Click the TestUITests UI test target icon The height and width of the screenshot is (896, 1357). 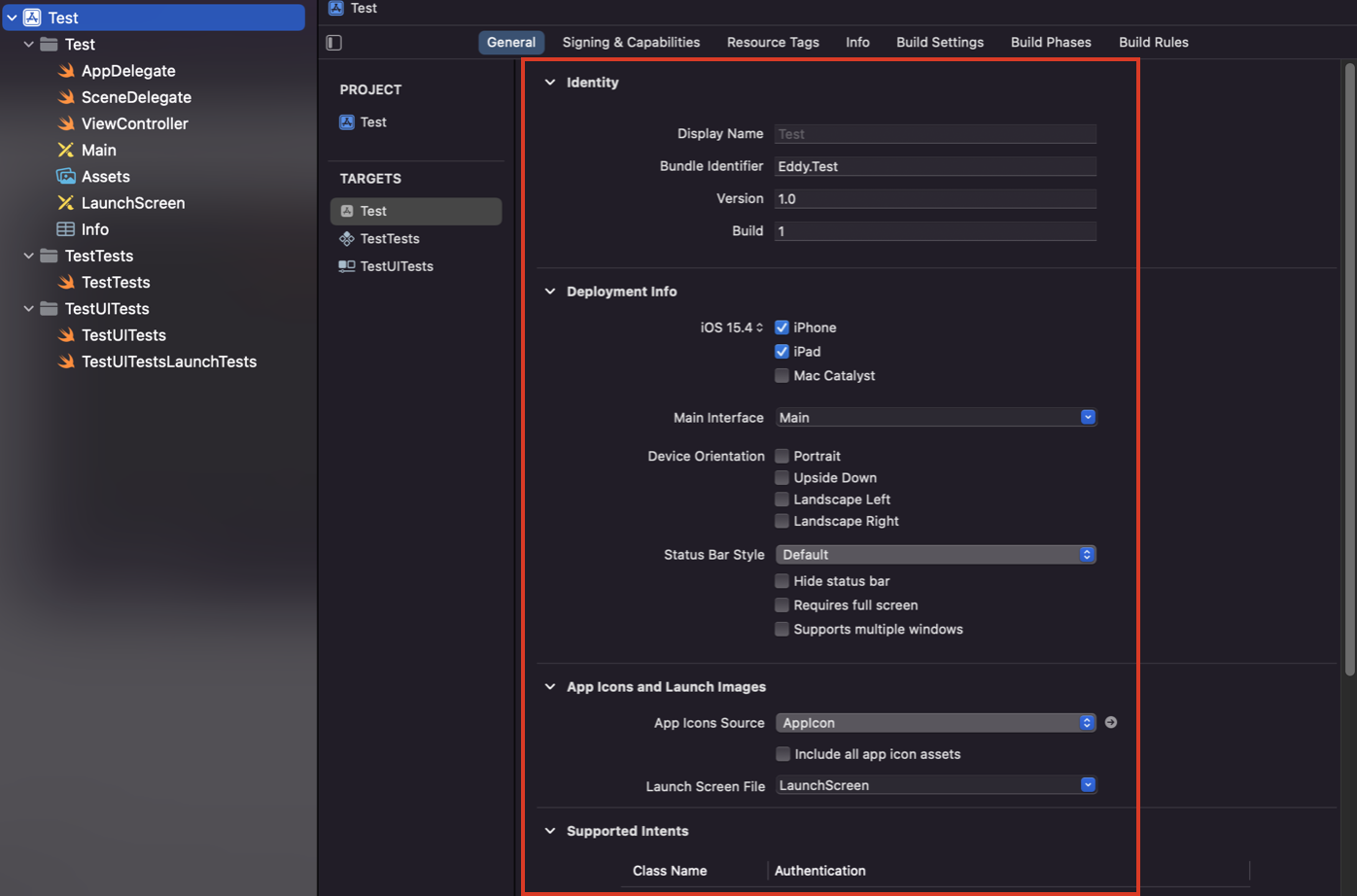tap(347, 265)
